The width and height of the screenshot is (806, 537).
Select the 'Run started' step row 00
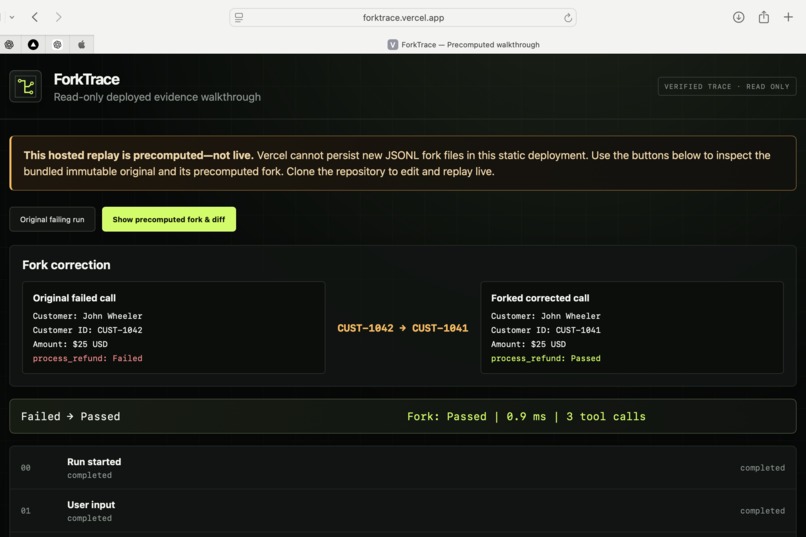click(402, 468)
